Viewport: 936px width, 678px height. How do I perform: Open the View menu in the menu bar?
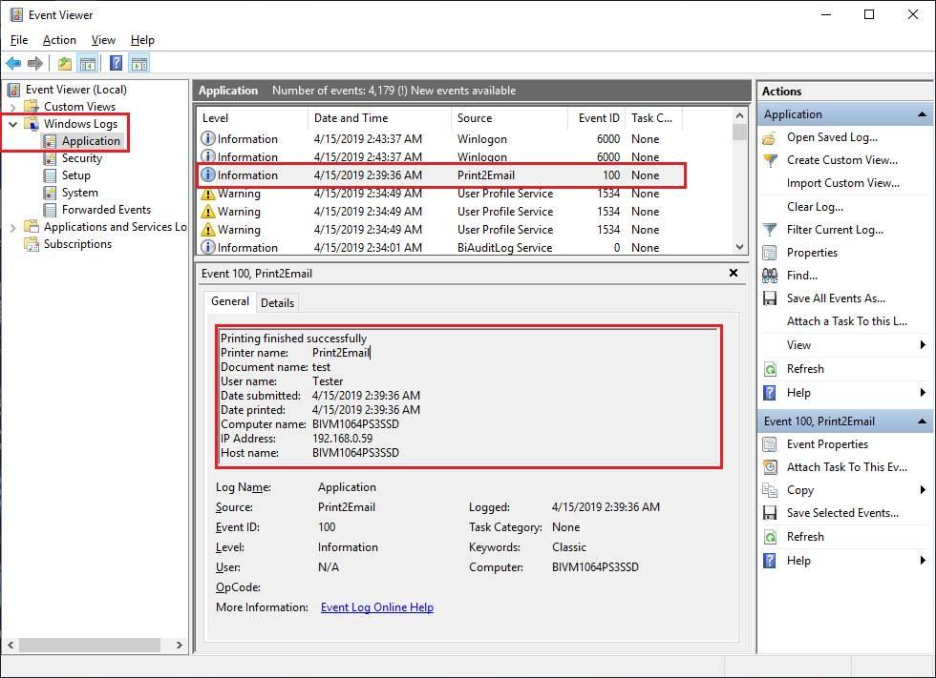tap(103, 40)
